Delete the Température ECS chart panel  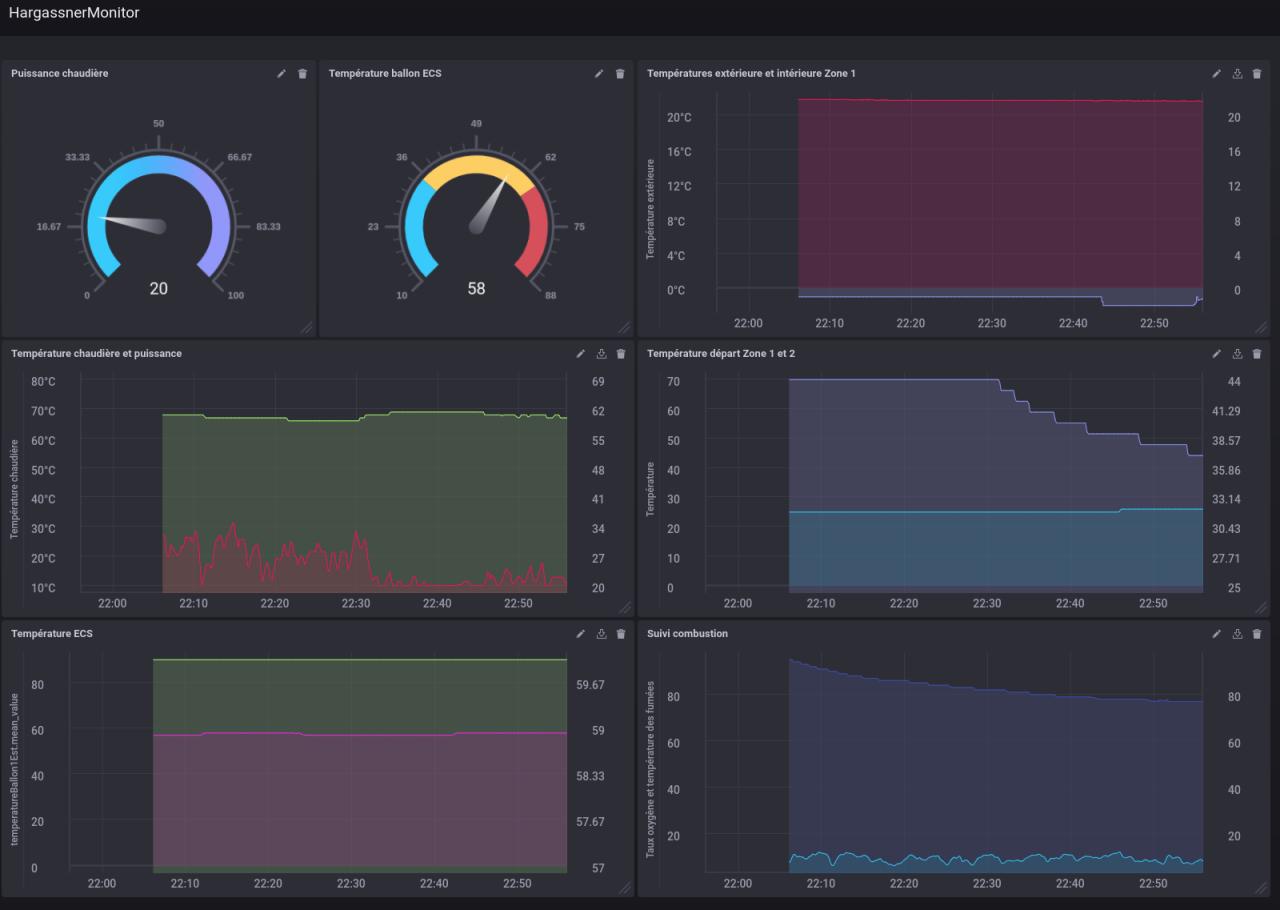[621, 633]
